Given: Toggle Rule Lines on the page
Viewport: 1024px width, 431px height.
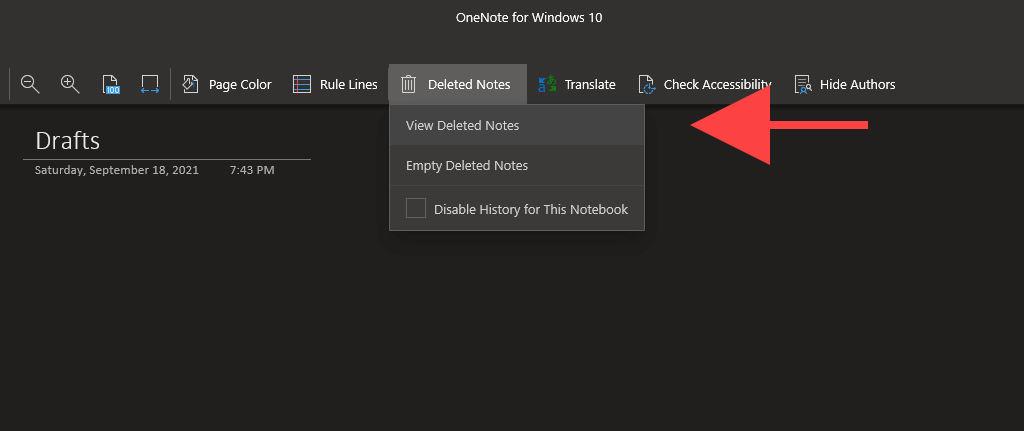Looking at the screenshot, I should point(335,85).
